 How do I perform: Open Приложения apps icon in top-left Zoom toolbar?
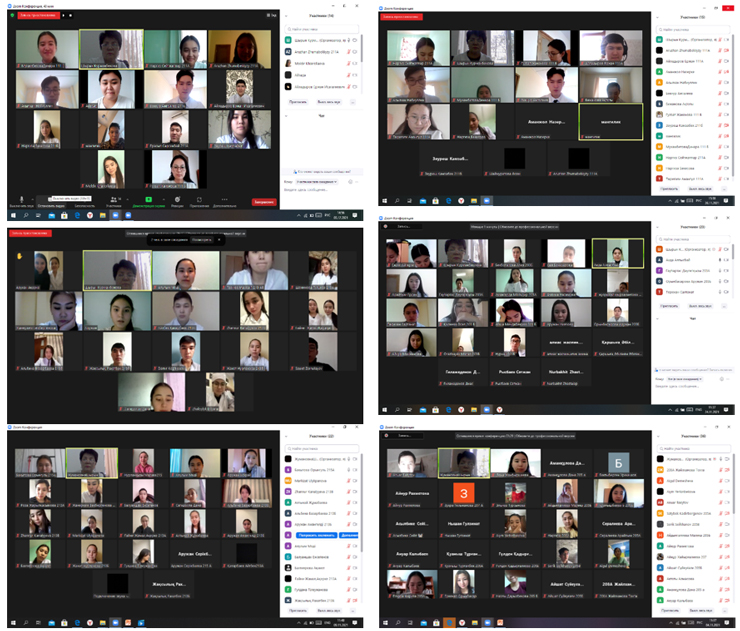pos(199,199)
